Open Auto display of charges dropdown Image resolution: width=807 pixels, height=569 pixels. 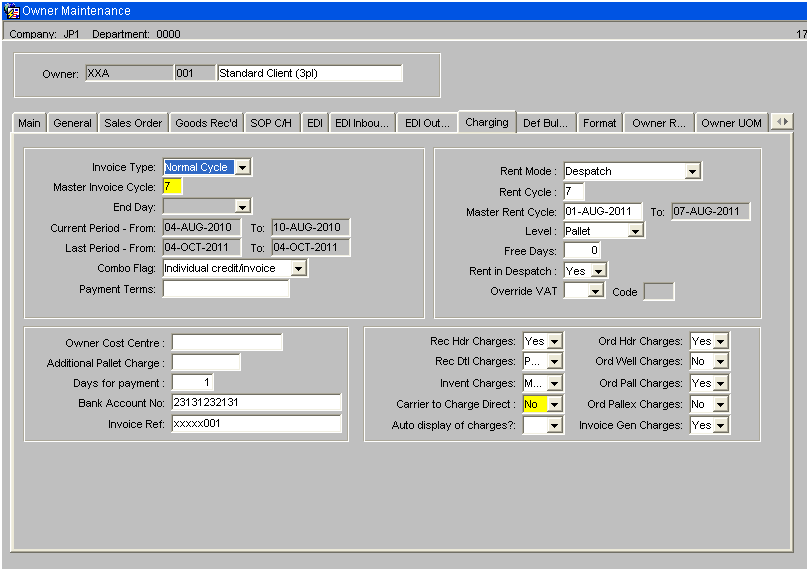[554, 425]
